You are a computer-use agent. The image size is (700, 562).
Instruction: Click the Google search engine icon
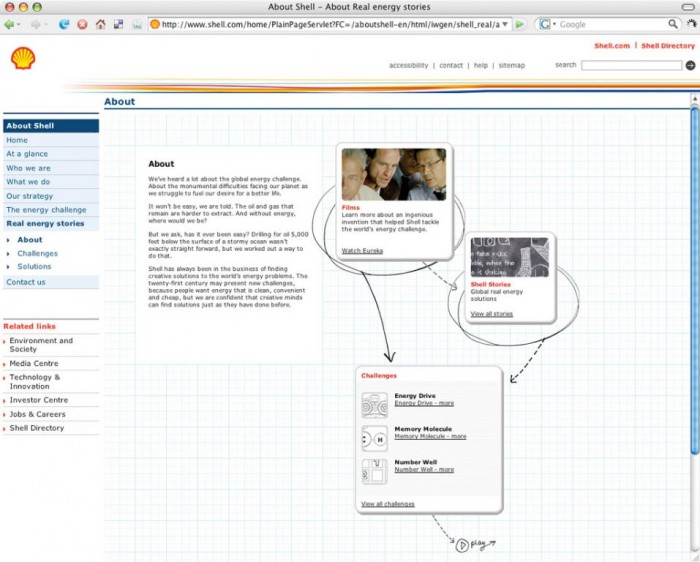[x=545, y=24]
